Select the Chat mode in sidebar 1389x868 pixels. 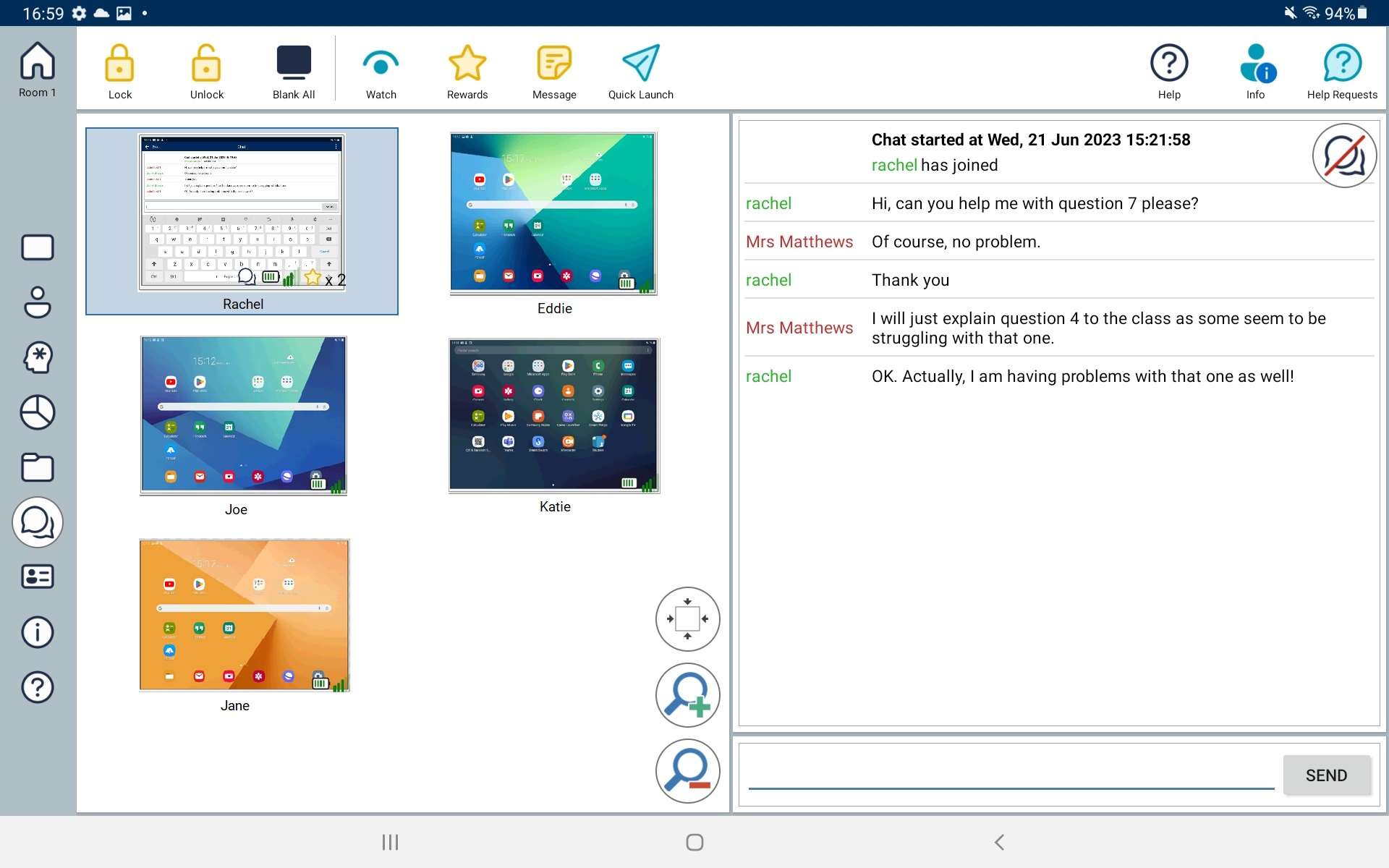coord(38,522)
